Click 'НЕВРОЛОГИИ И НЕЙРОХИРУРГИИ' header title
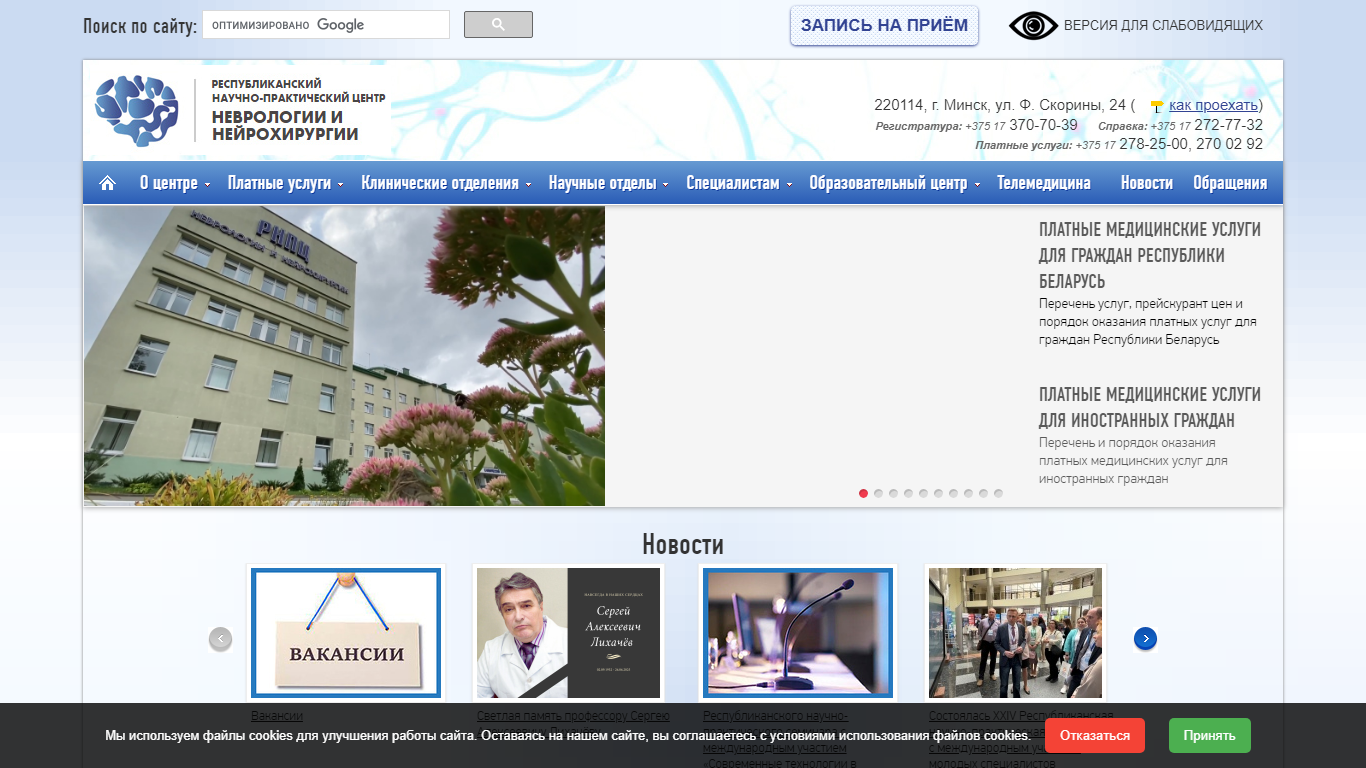The image size is (1366, 768). 285,125
